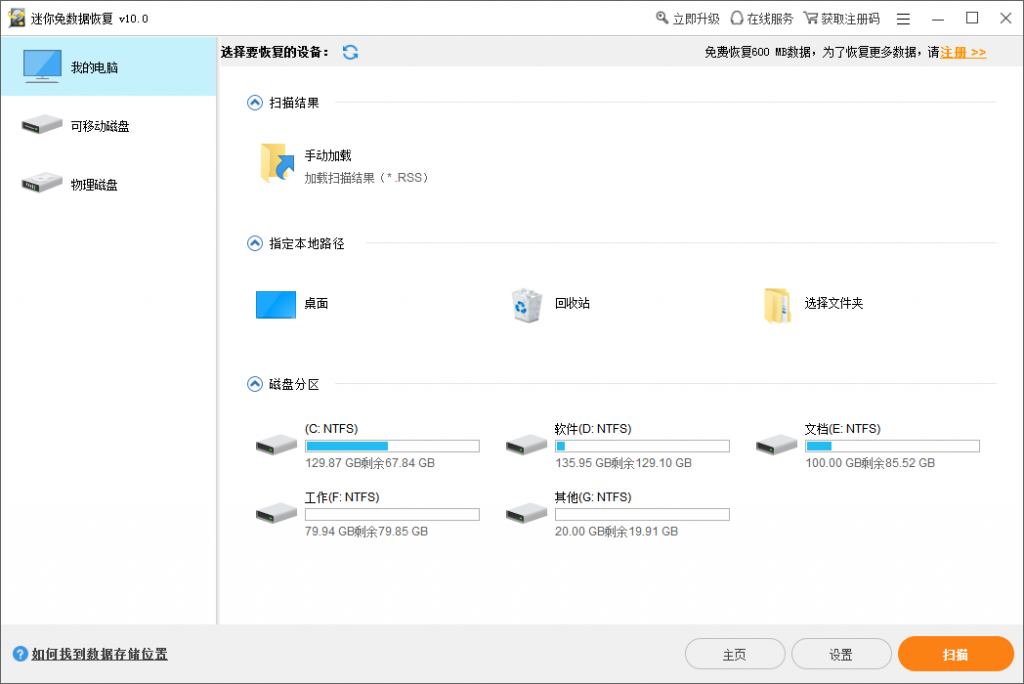This screenshot has width=1024, height=684.
Task: Click 加载扫描结果 (*.RSS) text
Action: pyautogui.click(x=366, y=178)
